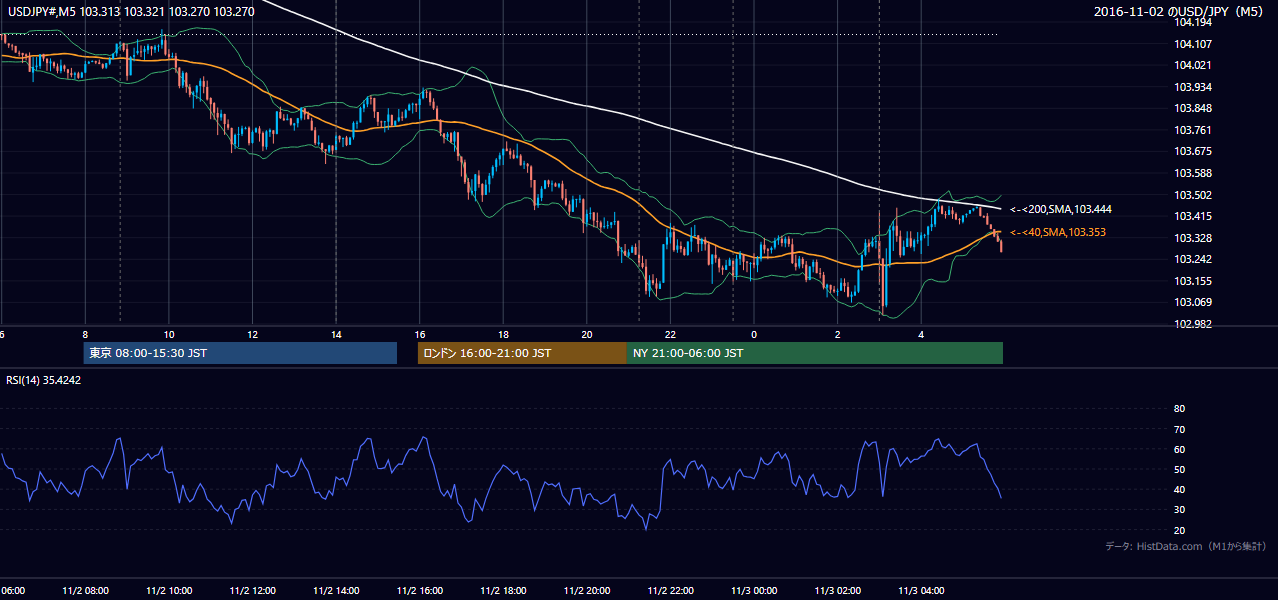Click the ロンドン 16:00-21:00 JST session bar

[522, 353]
